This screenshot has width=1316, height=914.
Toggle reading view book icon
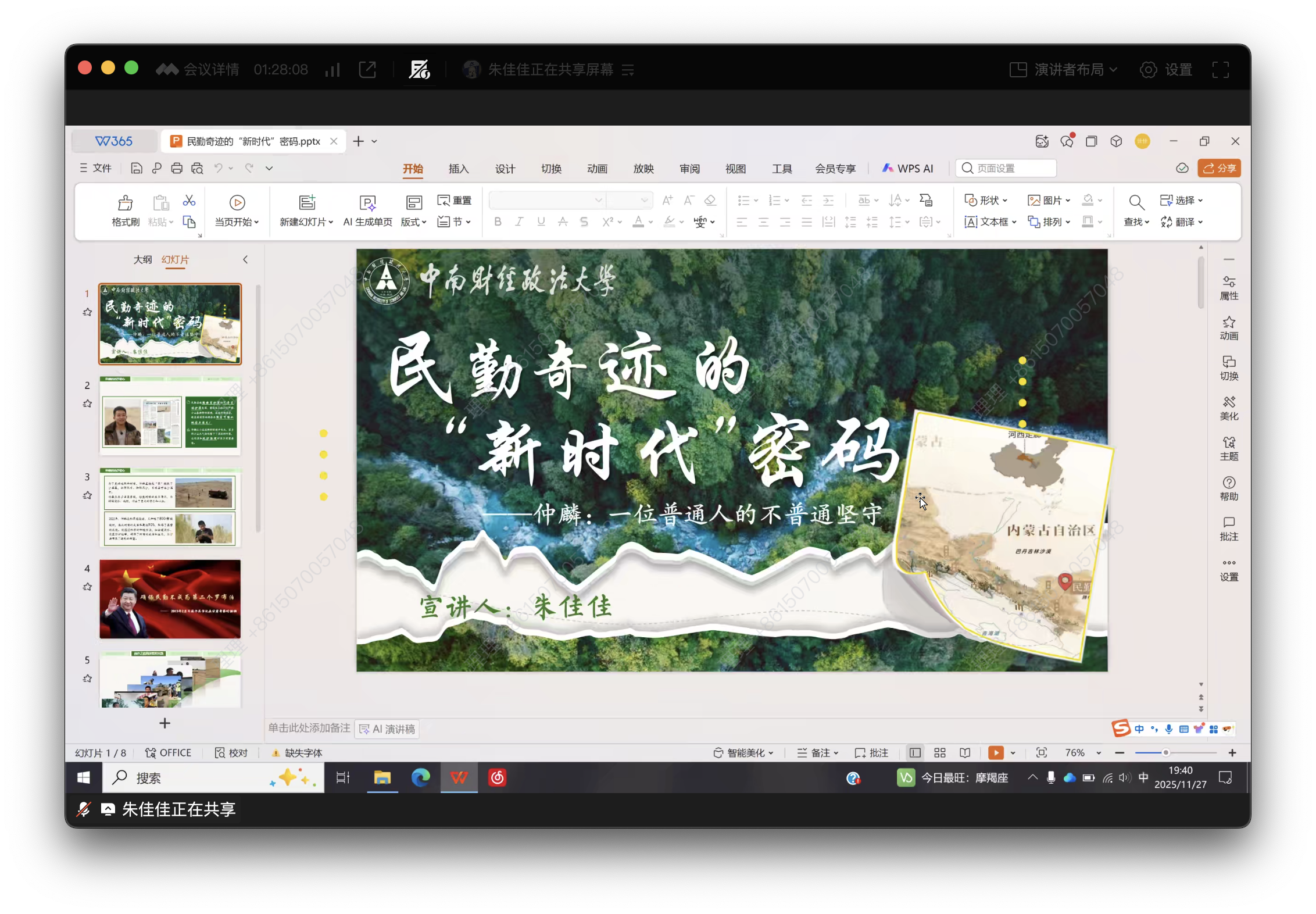tap(965, 753)
